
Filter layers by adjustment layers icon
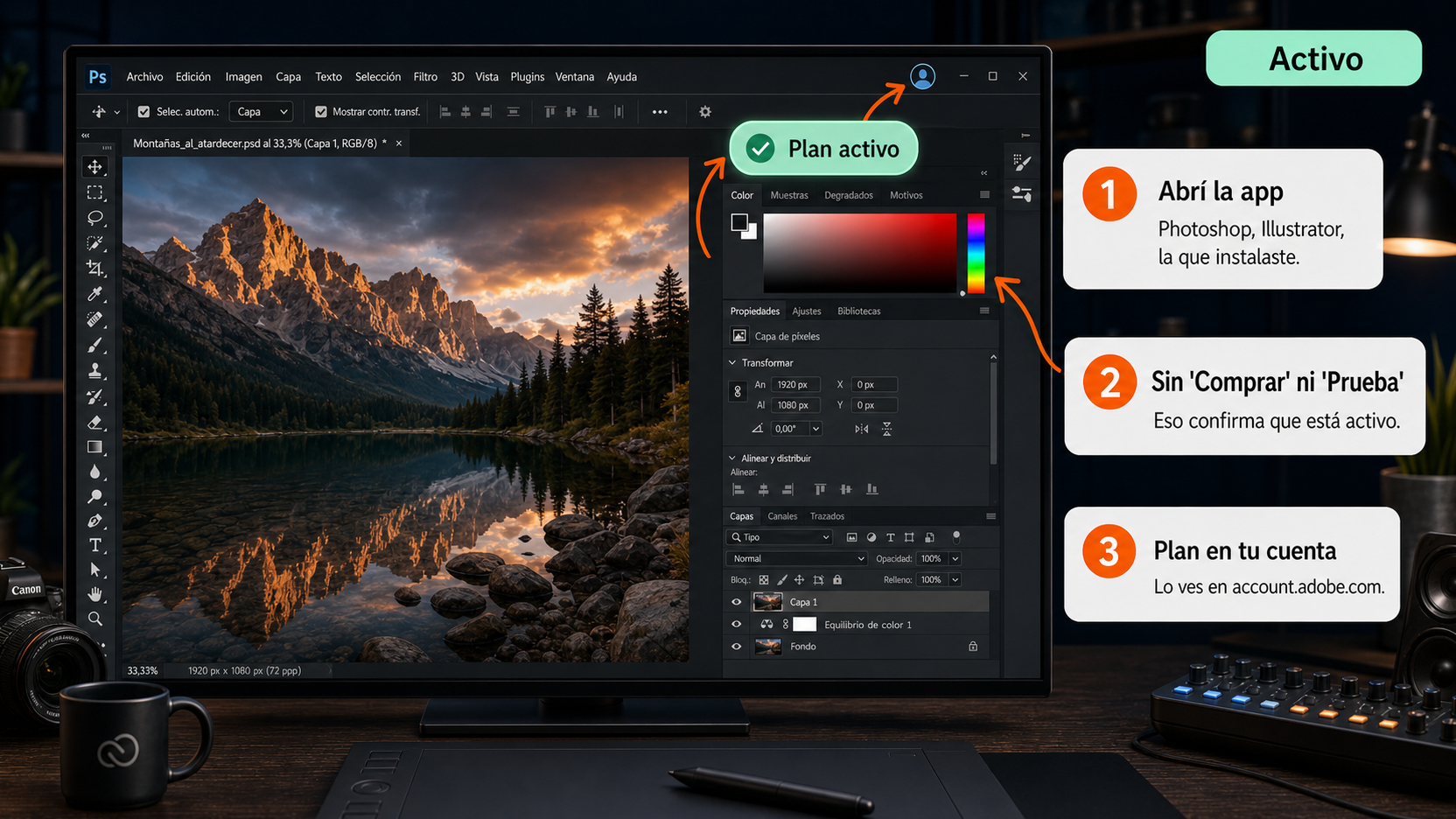[x=871, y=537]
